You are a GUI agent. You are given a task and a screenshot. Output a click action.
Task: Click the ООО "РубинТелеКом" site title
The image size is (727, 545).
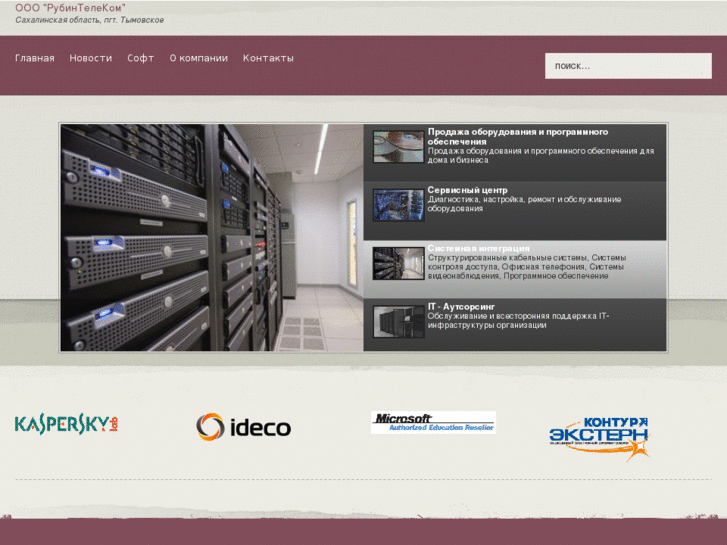[70, 8]
